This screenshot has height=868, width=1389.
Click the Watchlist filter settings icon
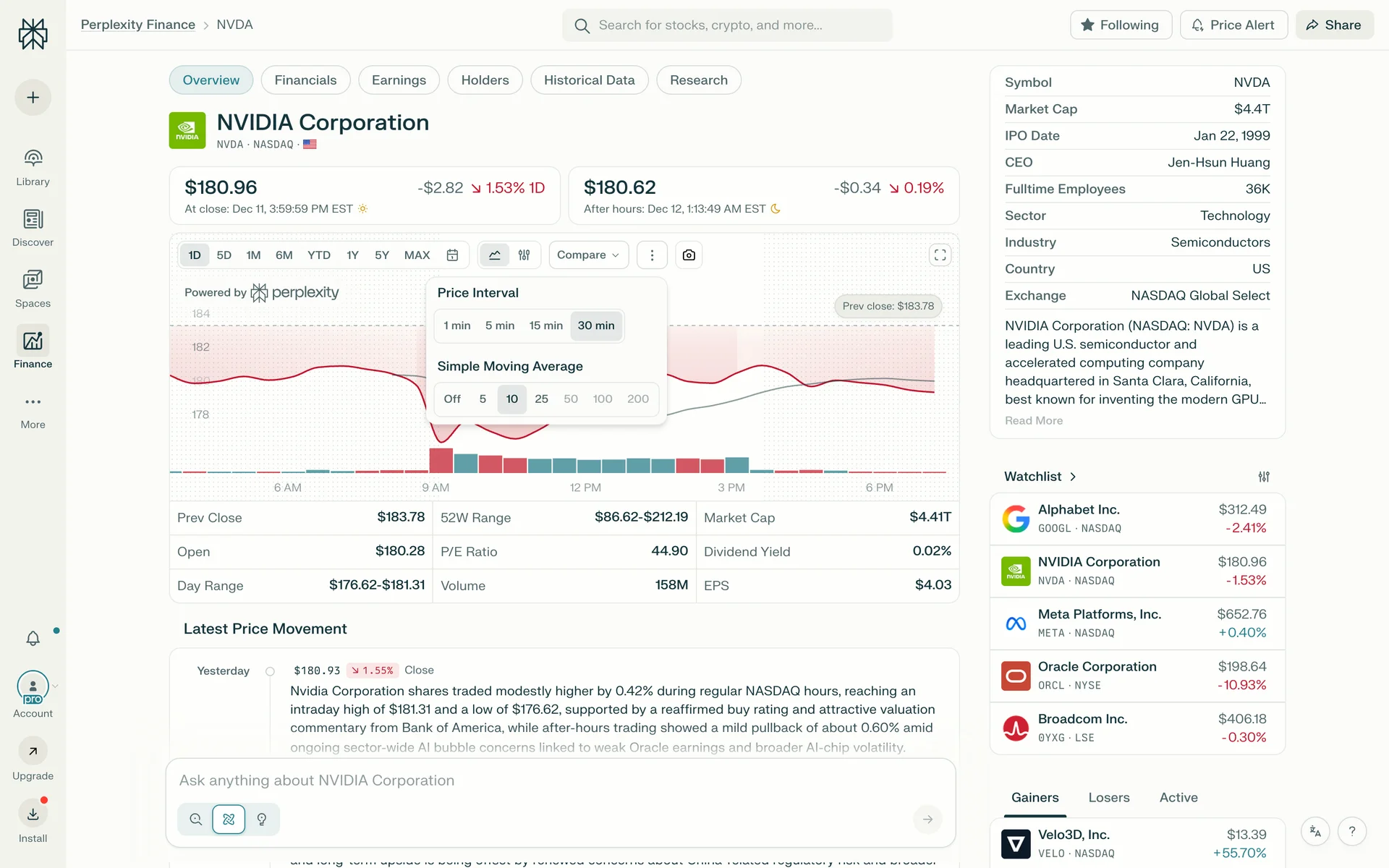1264,477
